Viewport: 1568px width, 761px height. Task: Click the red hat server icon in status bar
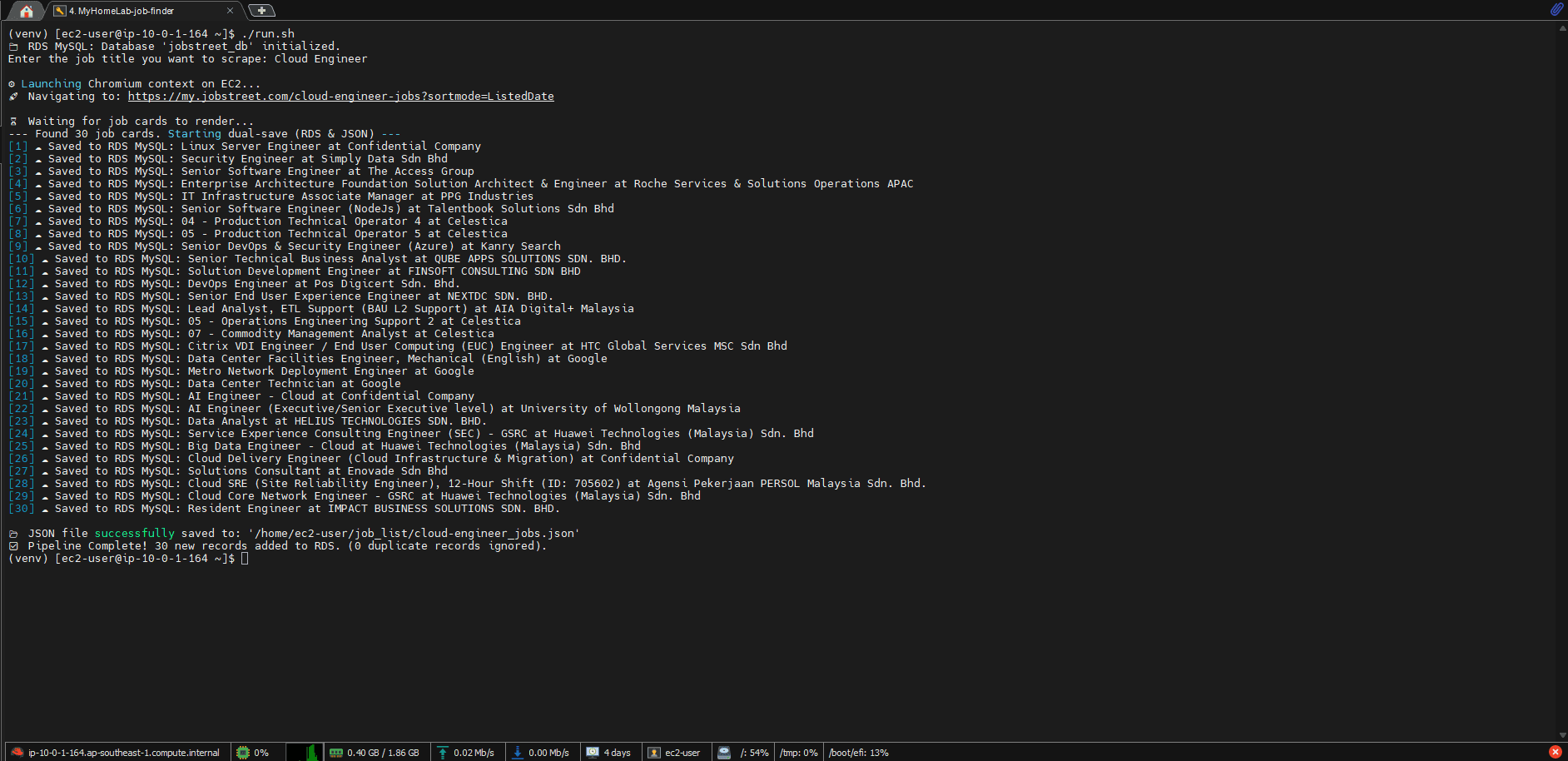coord(17,752)
